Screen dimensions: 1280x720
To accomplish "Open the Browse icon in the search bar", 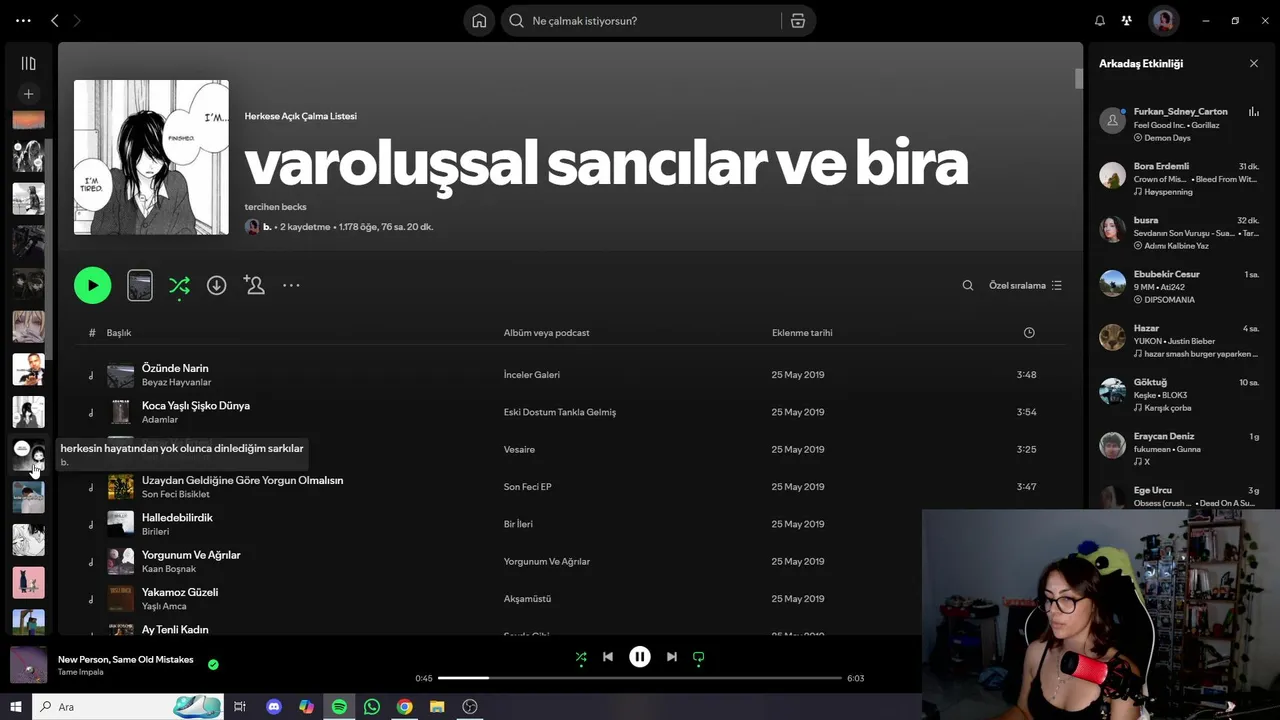I will (x=797, y=21).
